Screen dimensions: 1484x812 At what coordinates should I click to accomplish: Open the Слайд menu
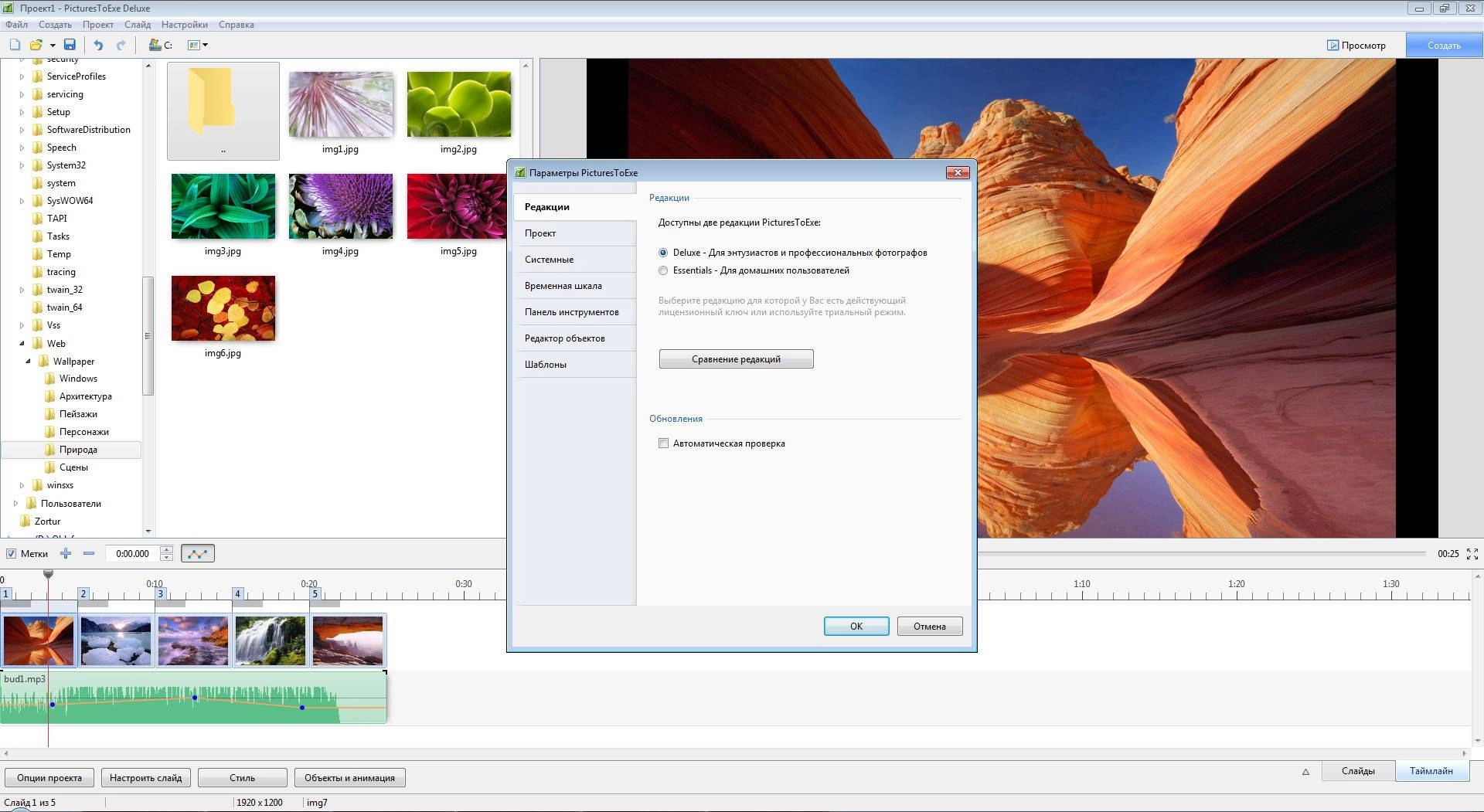(138, 25)
